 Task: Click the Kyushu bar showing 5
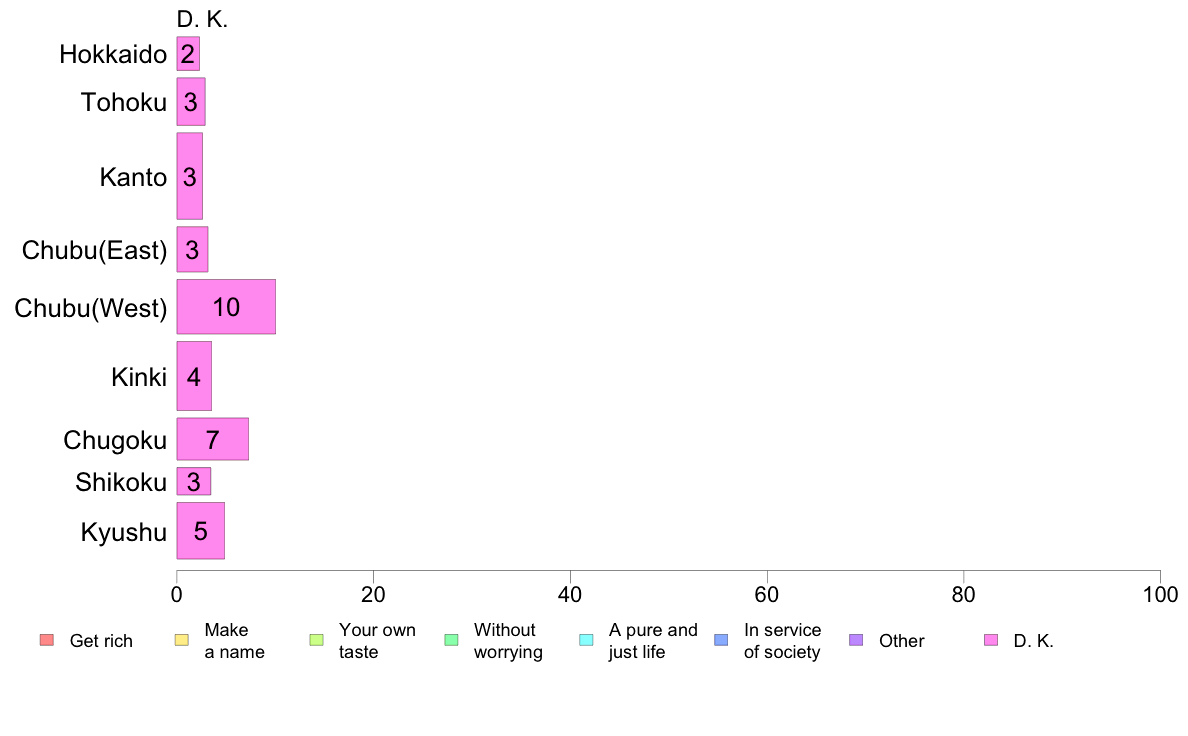click(x=200, y=531)
